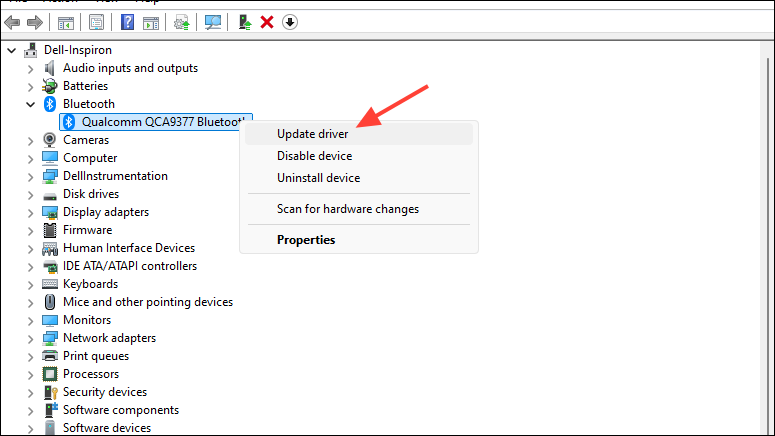Select the Software devices label
The image size is (775, 436).
point(107,428)
